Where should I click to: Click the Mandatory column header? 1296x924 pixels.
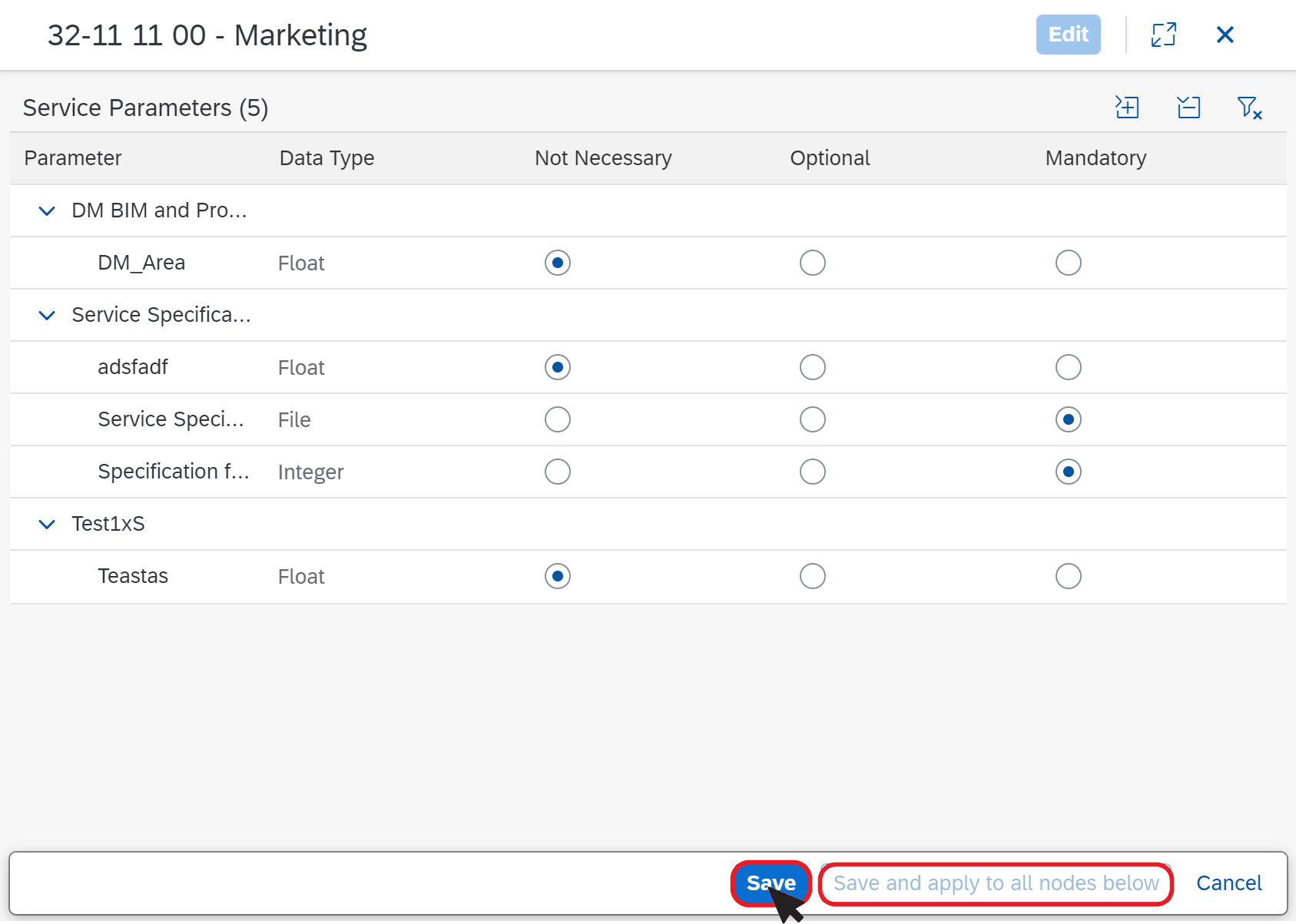pyautogui.click(x=1095, y=158)
